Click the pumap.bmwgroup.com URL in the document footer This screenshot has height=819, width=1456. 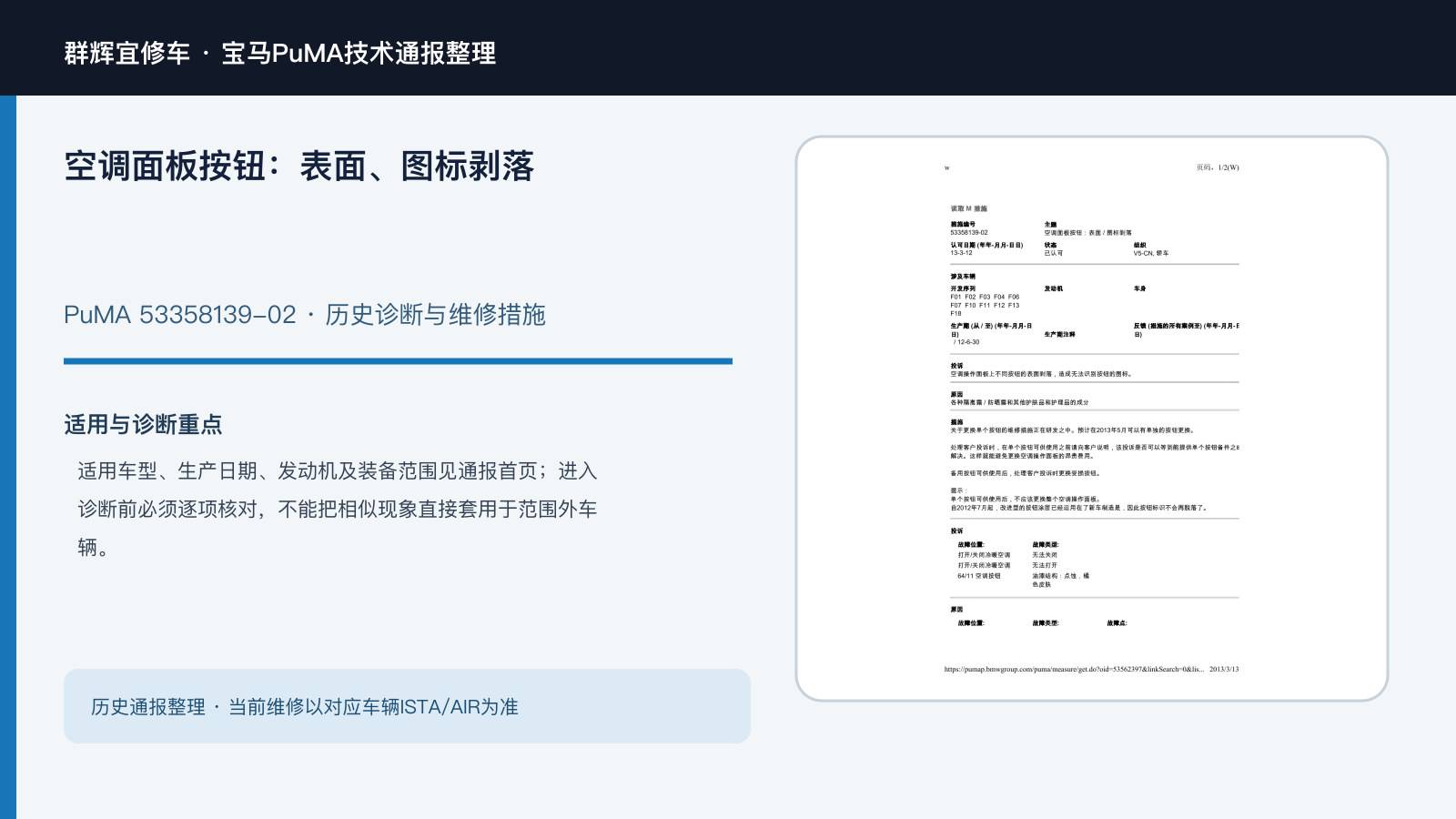click(x=1074, y=669)
